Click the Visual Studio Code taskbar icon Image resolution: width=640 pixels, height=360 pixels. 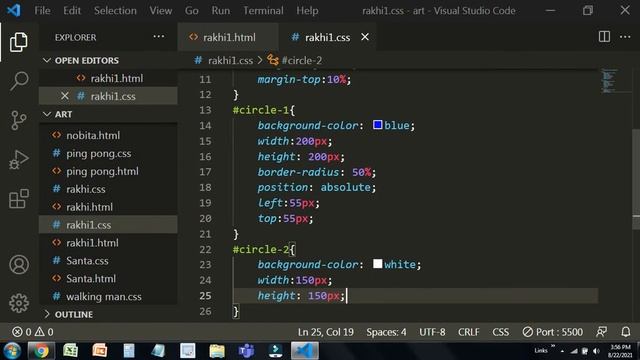[305, 351]
